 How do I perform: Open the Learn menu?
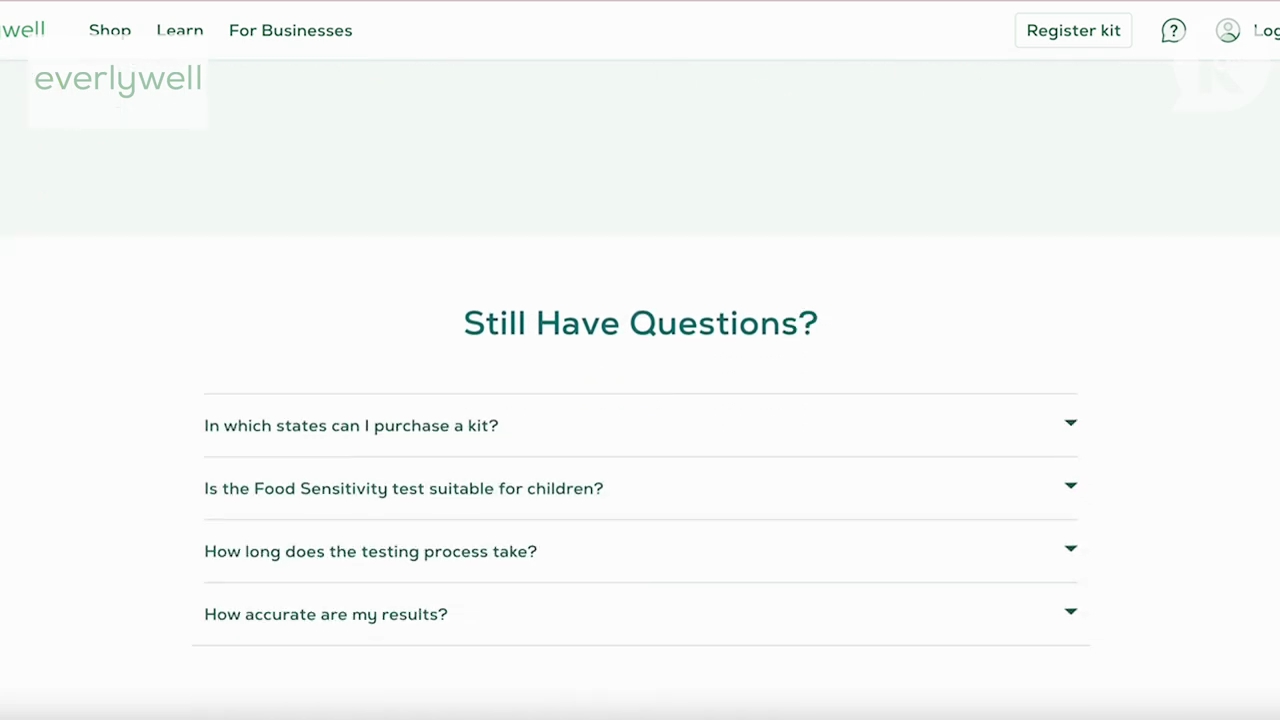(x=180, y=30)
